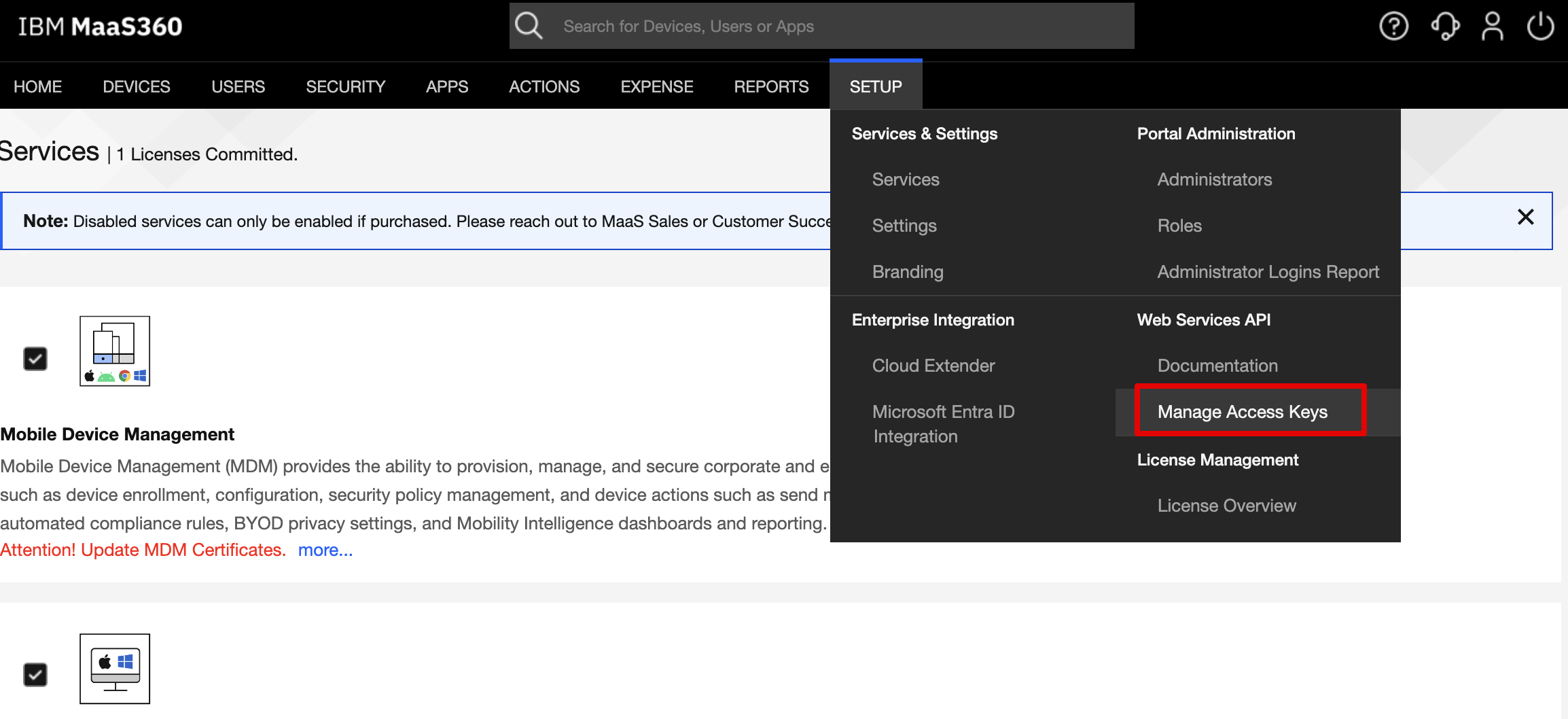Click the search magnifier icon
The width and height of the screenshot is (1568, 719).
(529, 27)
